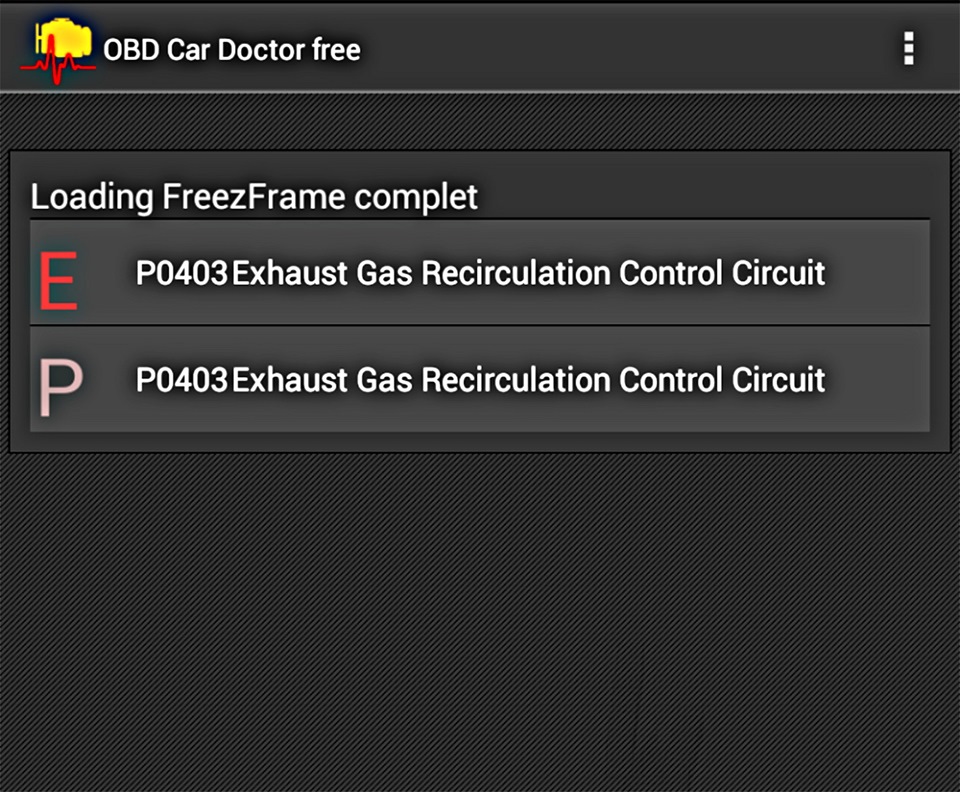Click the blank space right of the E row text
The image size is (960, 792).
(x=878, y=273)
